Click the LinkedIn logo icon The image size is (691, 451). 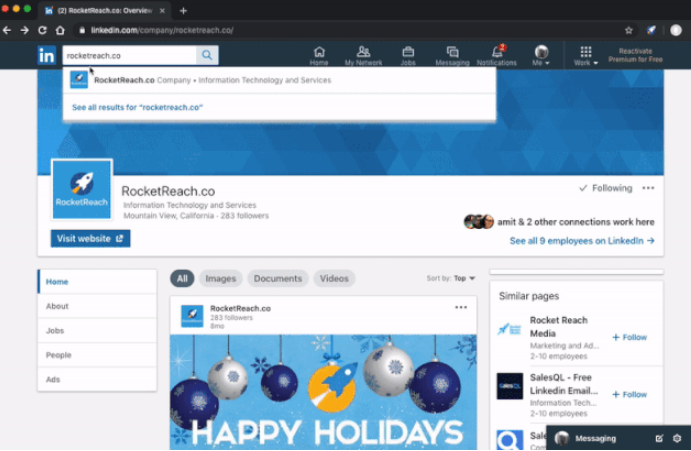pos(46,56)
